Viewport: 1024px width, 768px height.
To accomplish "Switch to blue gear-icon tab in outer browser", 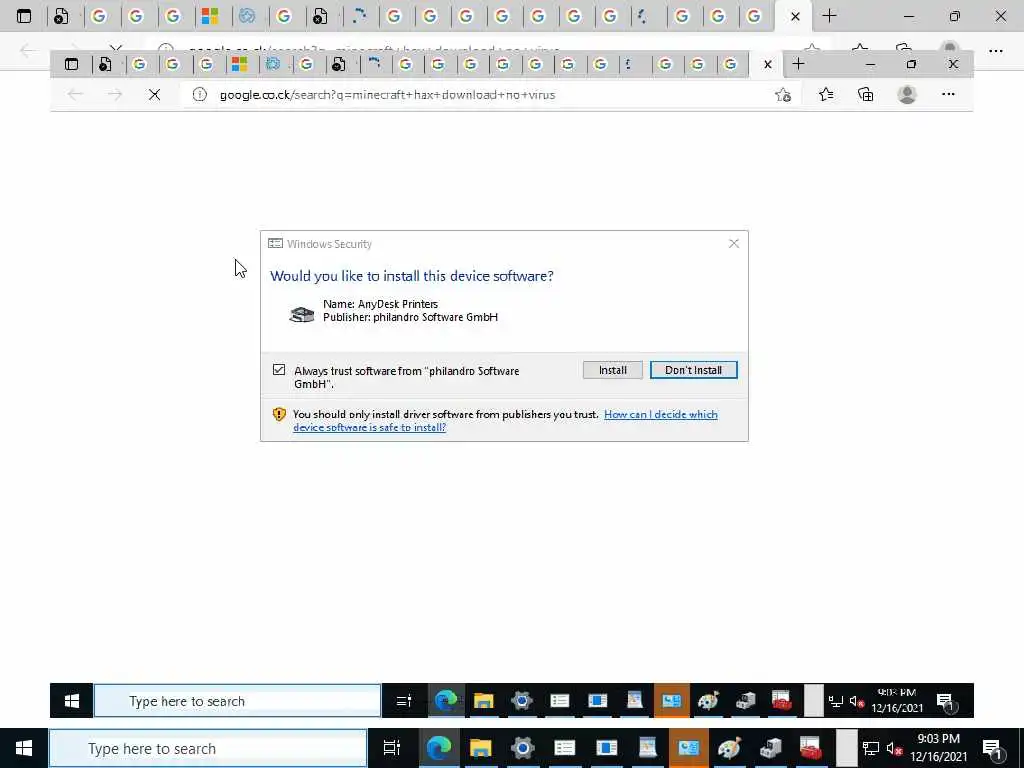I will pyautogui.click(x=247, y=16).
